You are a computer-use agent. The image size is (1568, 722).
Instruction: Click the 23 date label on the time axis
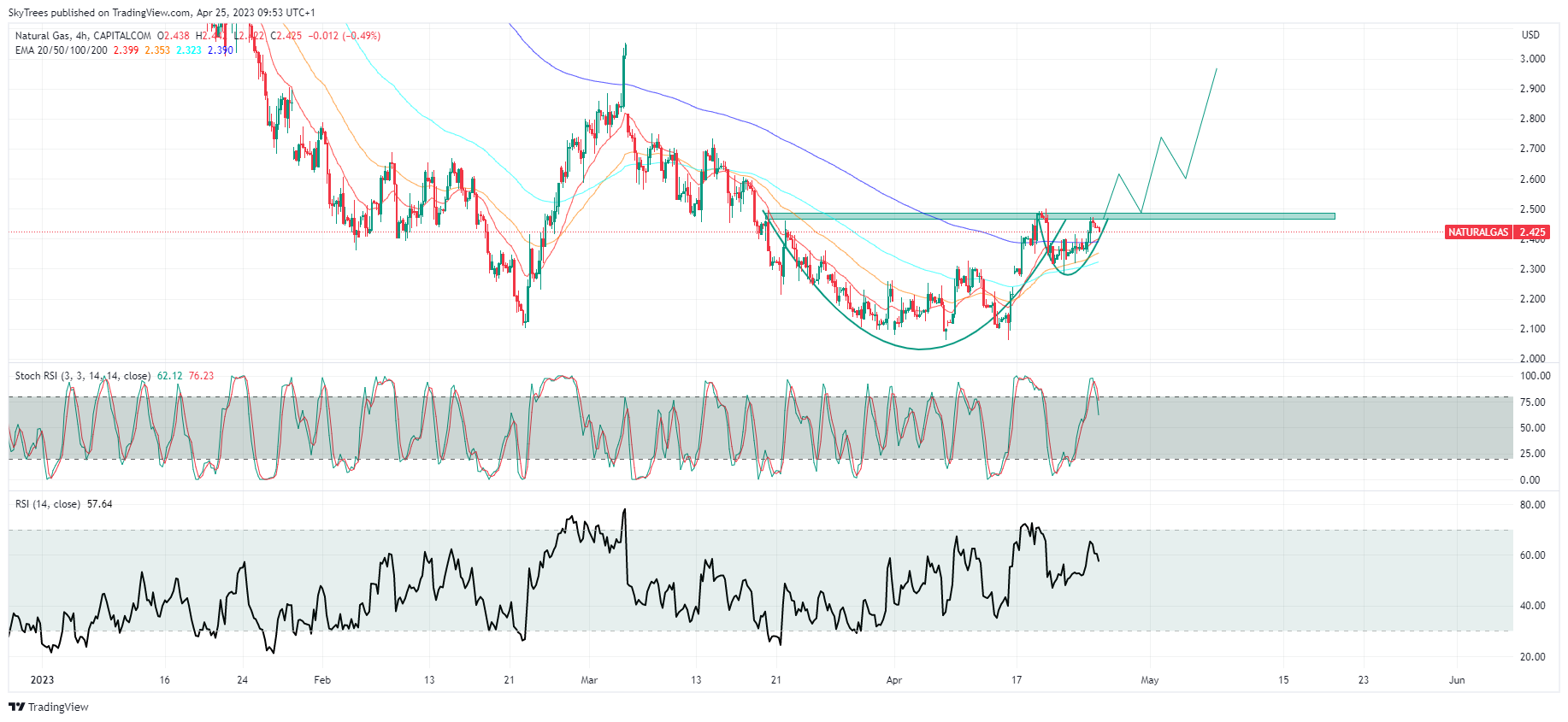(x=1364, y=680)
